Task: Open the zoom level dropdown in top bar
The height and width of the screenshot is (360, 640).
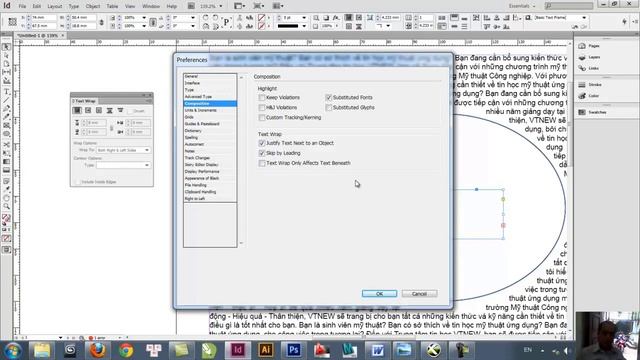Action: (x=221, y=6)
